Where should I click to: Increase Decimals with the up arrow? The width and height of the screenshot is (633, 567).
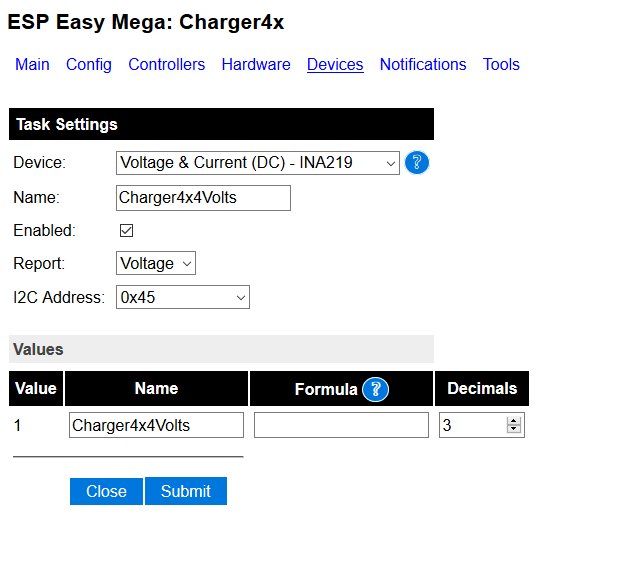click(514, 421)
